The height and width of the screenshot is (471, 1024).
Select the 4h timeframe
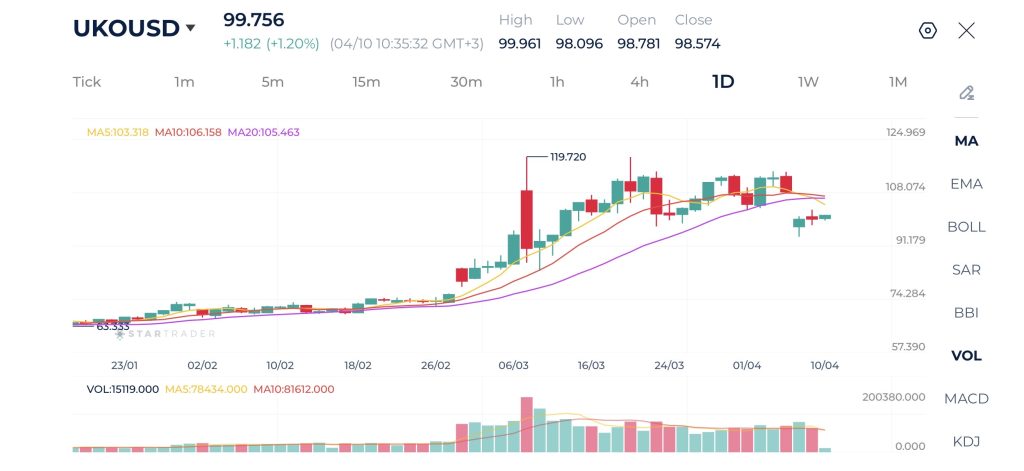point(639,82)
